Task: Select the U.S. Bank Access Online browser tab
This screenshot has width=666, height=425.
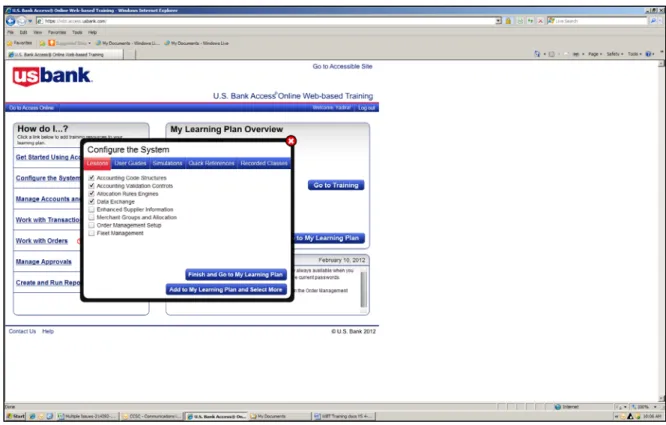Action: coord(65,54)
